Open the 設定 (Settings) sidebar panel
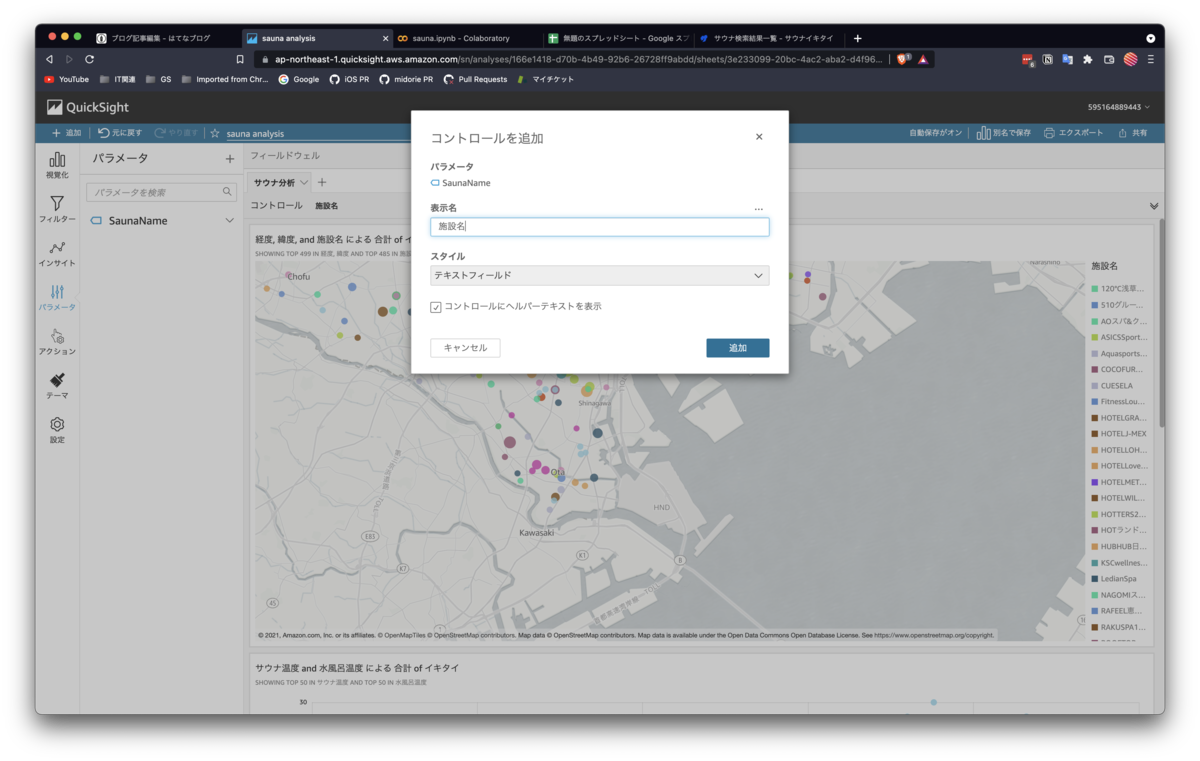Screen dimensions: 1200x761 pos(57,430)
